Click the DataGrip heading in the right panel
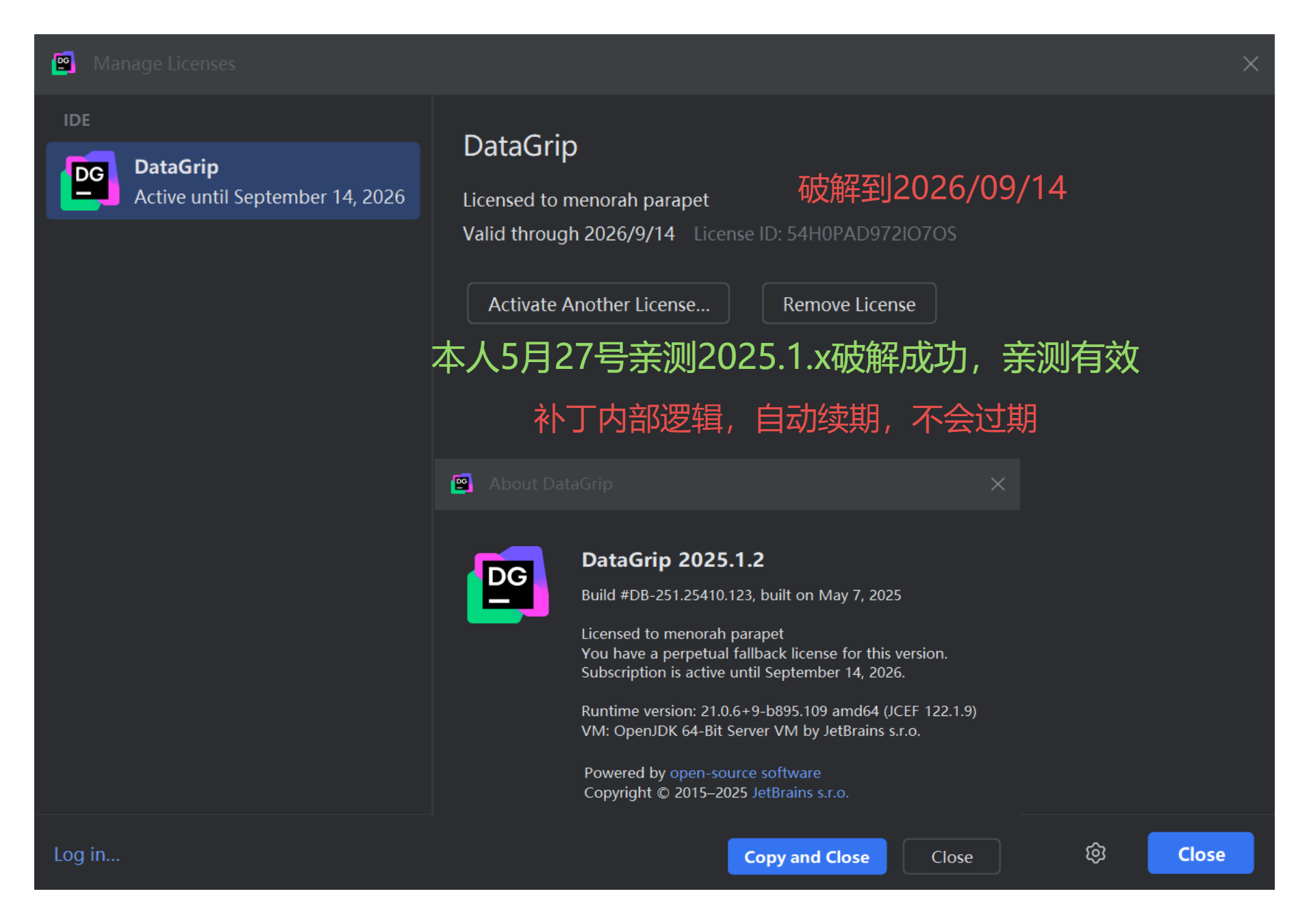The width and height of the screenshot is (1309, 924). (x=520, y=146)
